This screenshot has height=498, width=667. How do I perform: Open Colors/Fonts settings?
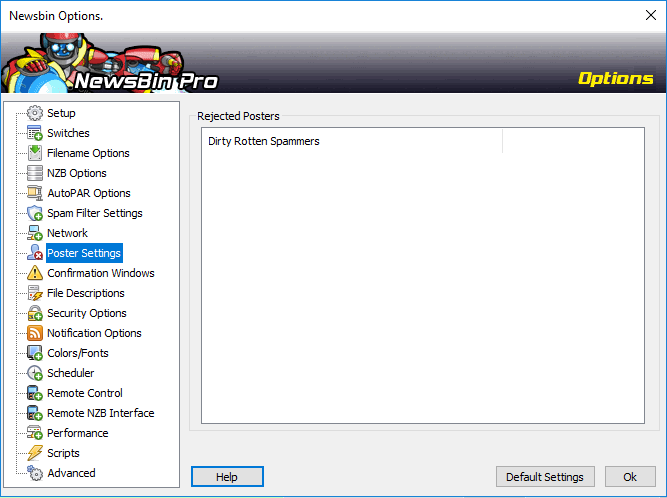pos(77,353)
